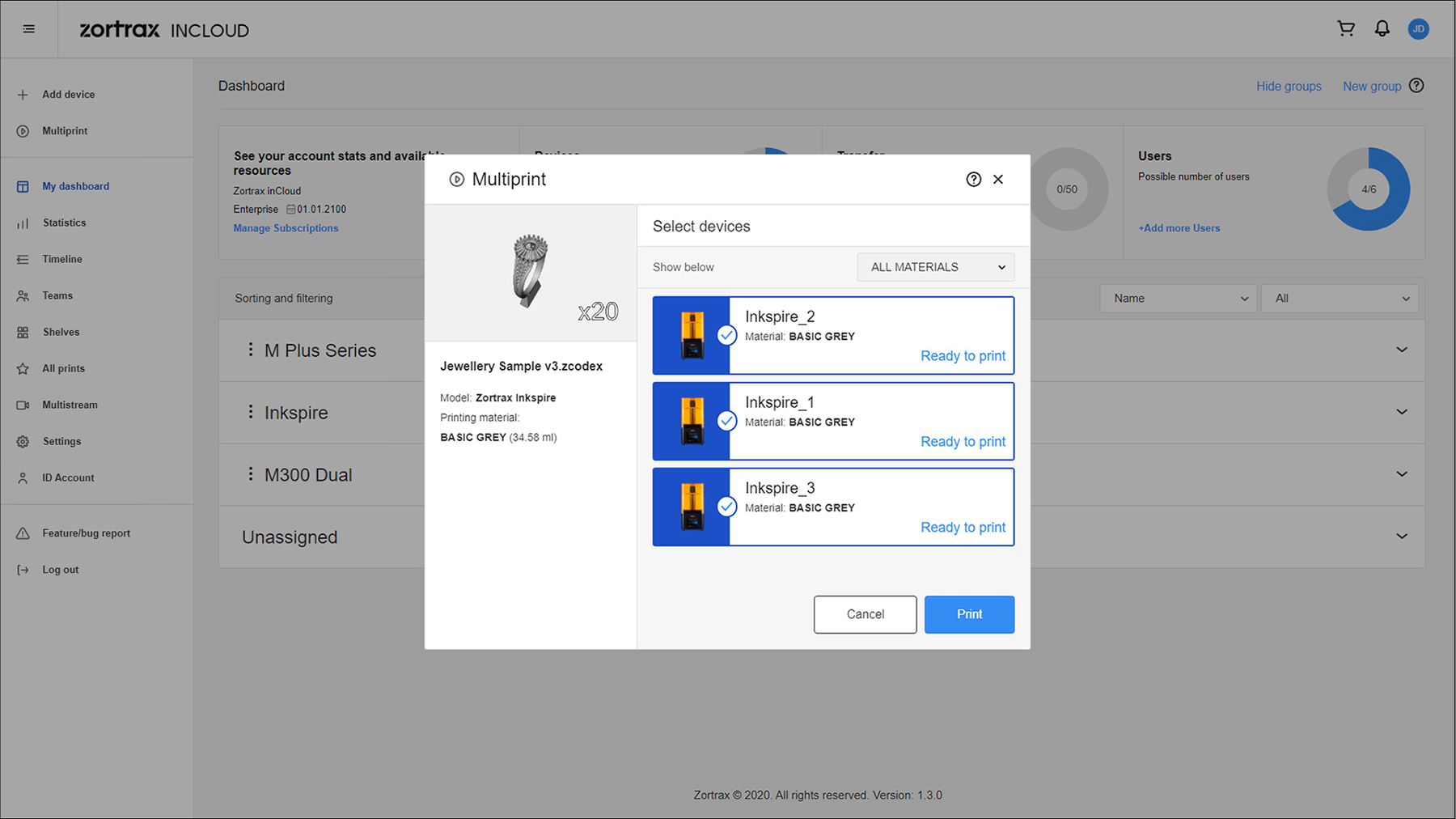Deselect the Inkspire_1 device checkmark

pyautogui.click(x=727, y=421)
